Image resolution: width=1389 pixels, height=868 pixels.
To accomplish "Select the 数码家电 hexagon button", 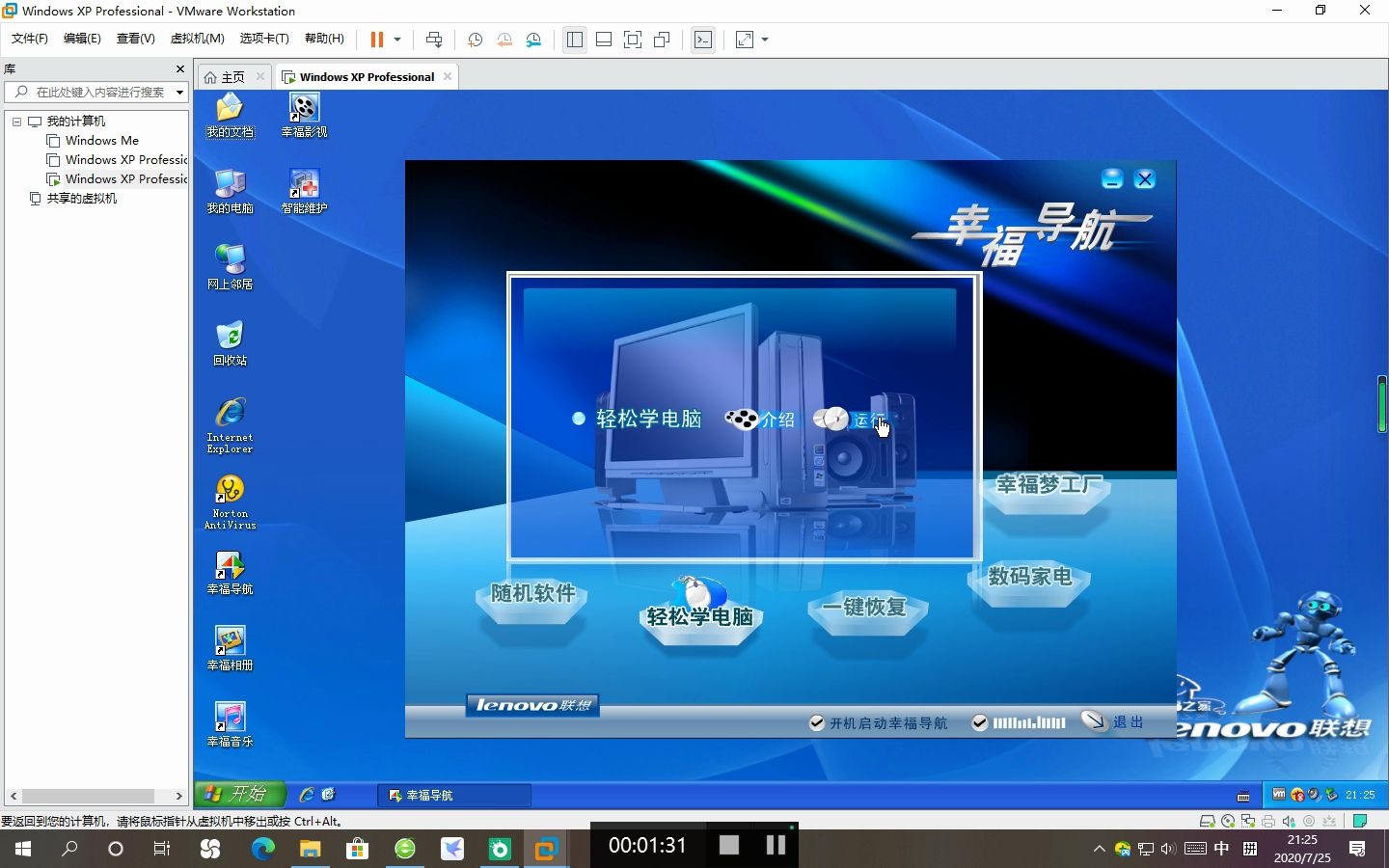I will pos(1029,582).
